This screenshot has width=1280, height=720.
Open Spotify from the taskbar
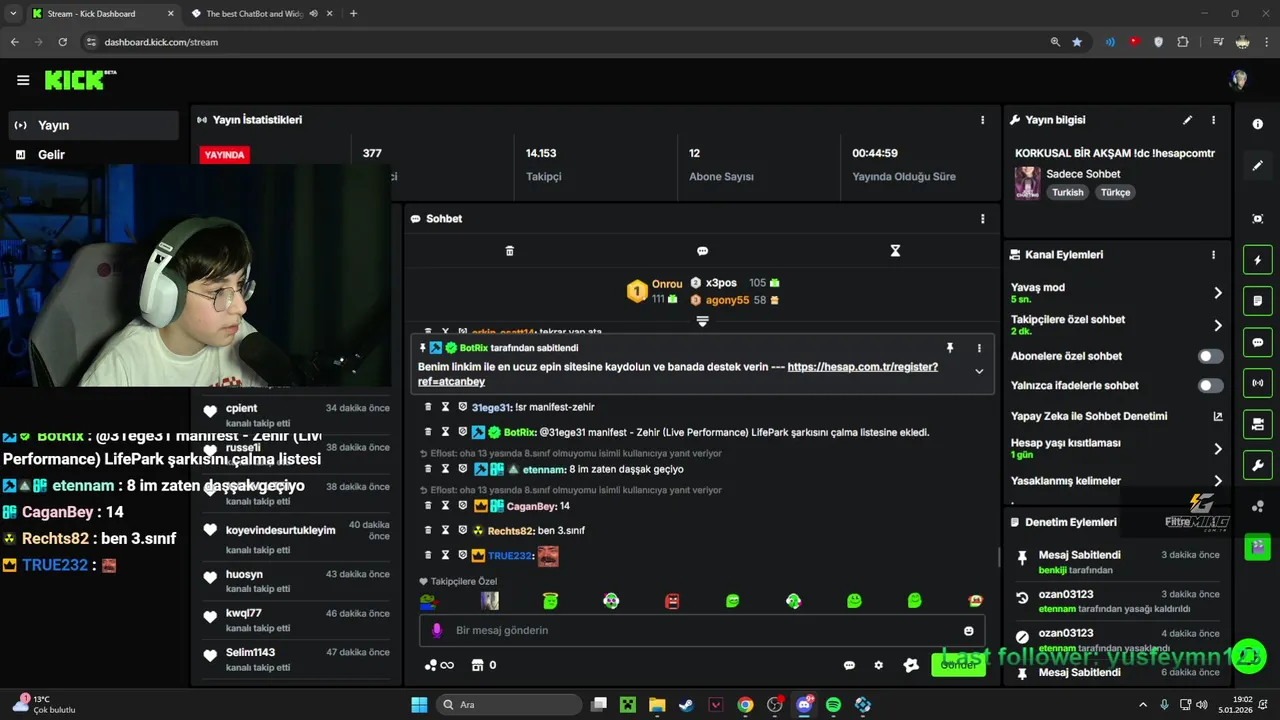click(833, 704)
